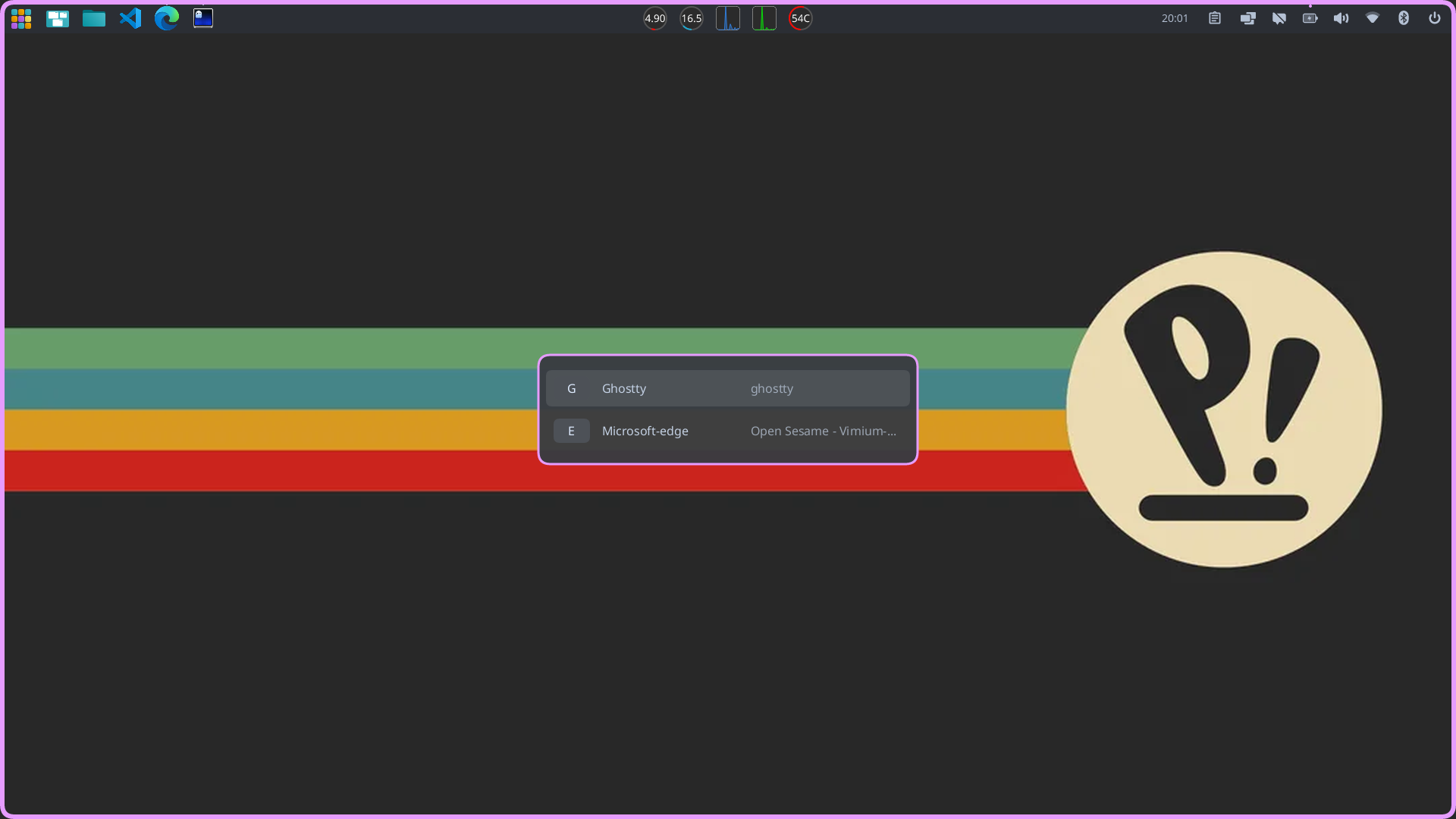This screenshot has width=1456, height=819.
Task: Open the workspaces overview applet
Action: [x=58, y=18]
